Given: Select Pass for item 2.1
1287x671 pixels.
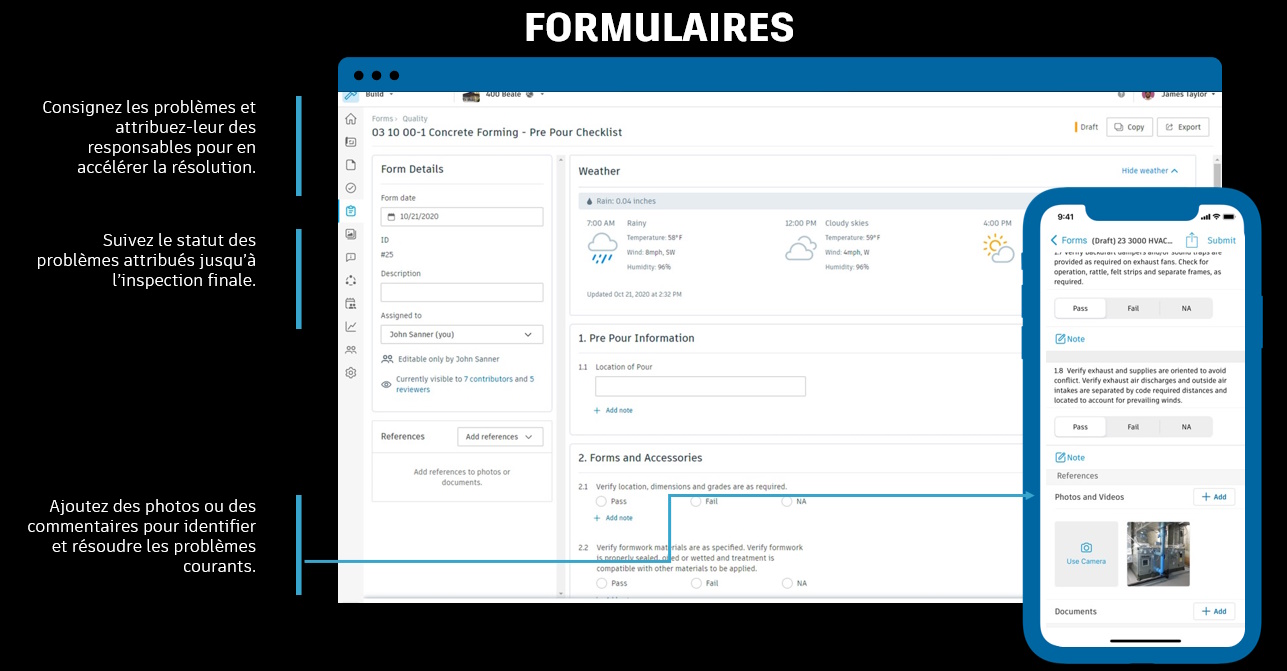Looking at the screenshot, I should [602, 501].
